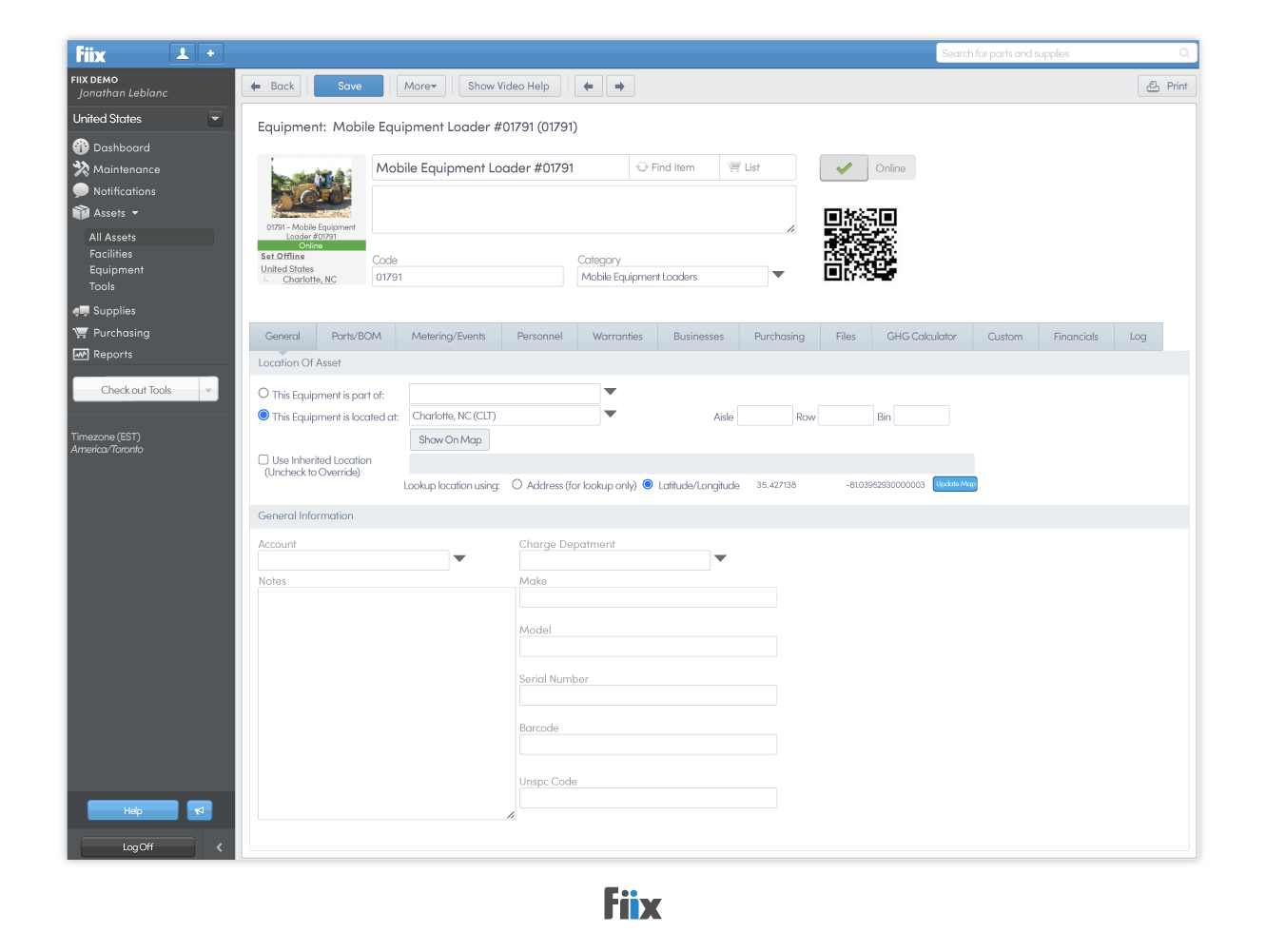Viewport: 1266px width, 952px height.
Task: Click the asset QR code
Action: 860,244
